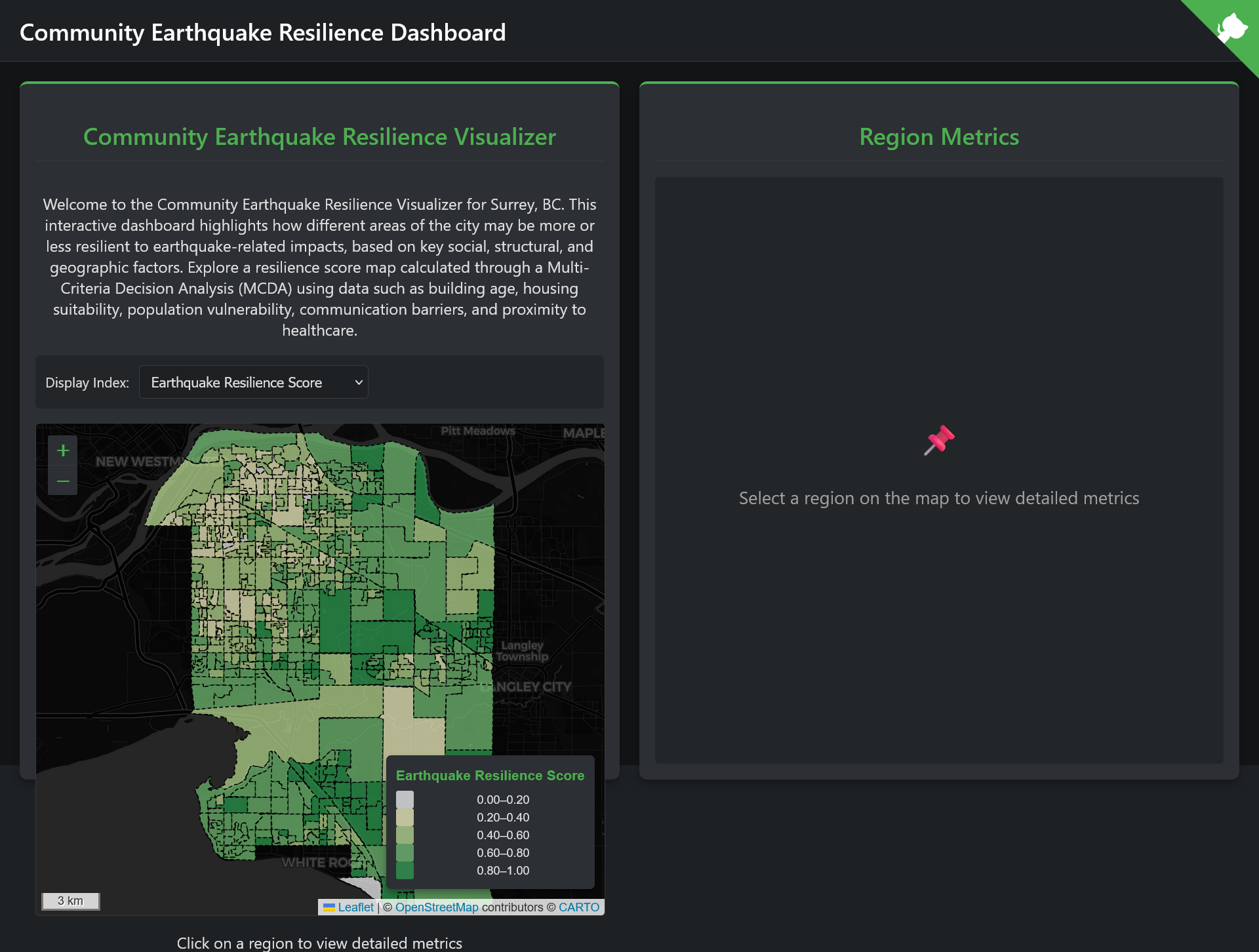Click the Community Earthquake Resilience Dashboard title
This screenshot has width=1259, height=952.
262,32
